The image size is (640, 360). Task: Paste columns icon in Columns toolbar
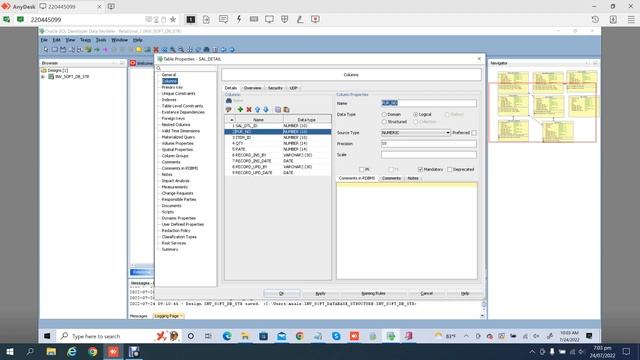coord(286,109)
